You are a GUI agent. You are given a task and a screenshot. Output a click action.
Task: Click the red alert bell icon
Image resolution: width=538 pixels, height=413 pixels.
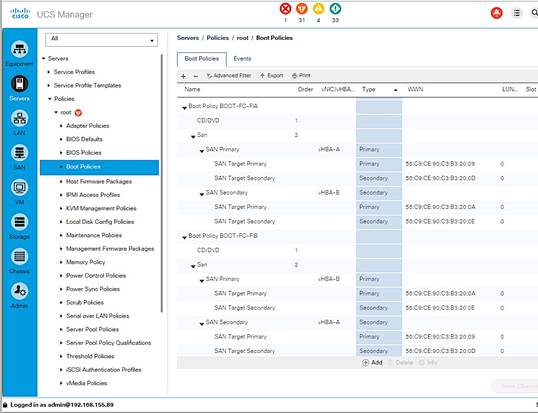pyautogui.click(x=496, y=13)
